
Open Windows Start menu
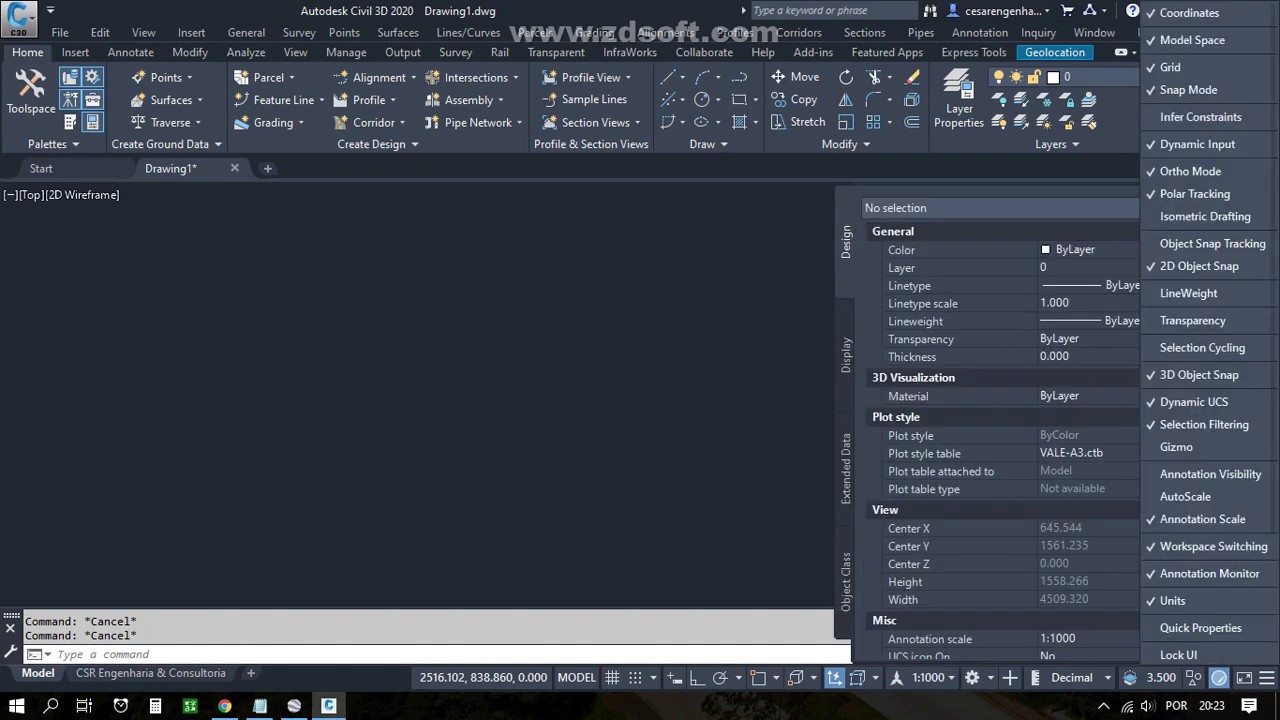(16, 706)
